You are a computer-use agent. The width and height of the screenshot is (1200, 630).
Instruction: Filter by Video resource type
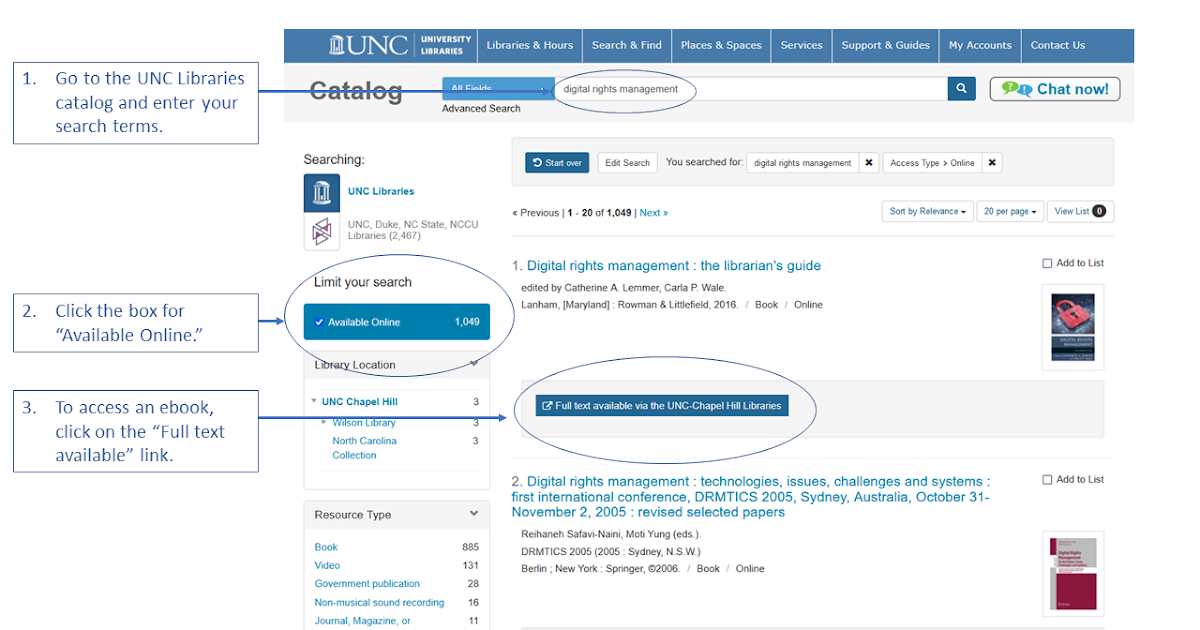pyautogui.click(x=327, y=565)
